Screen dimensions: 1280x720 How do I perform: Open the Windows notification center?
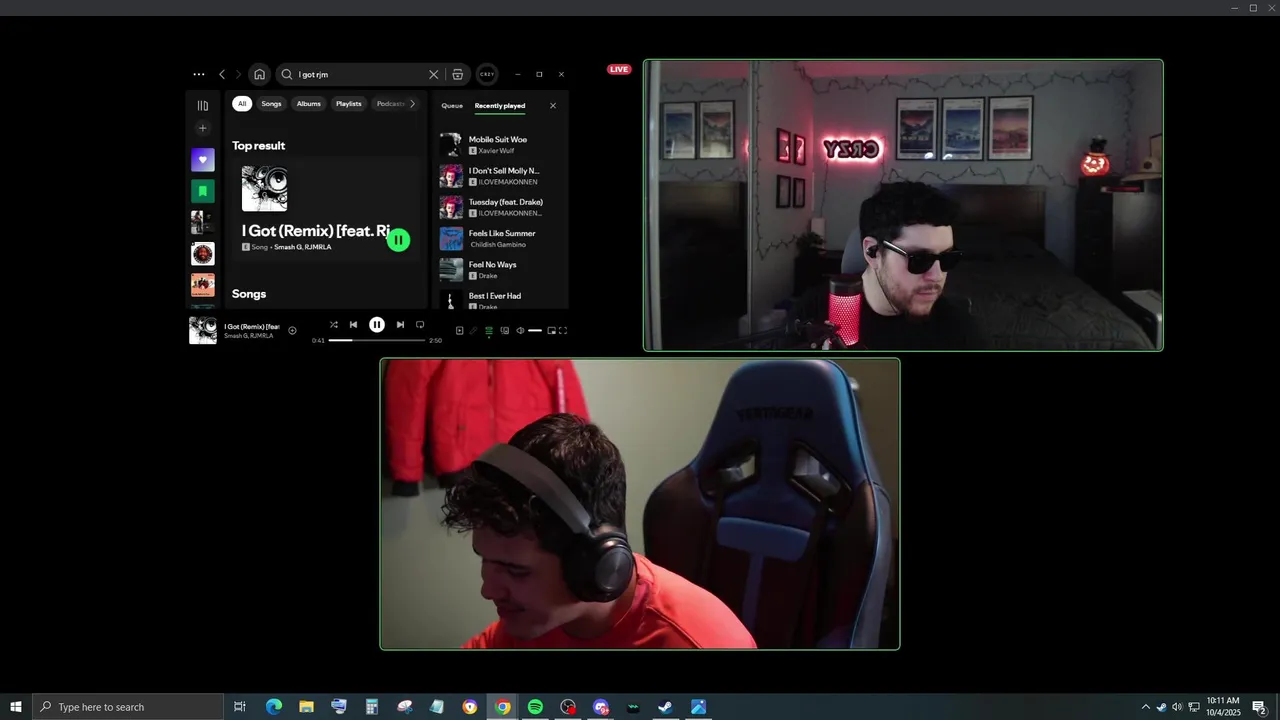[x=1259, y=707]
